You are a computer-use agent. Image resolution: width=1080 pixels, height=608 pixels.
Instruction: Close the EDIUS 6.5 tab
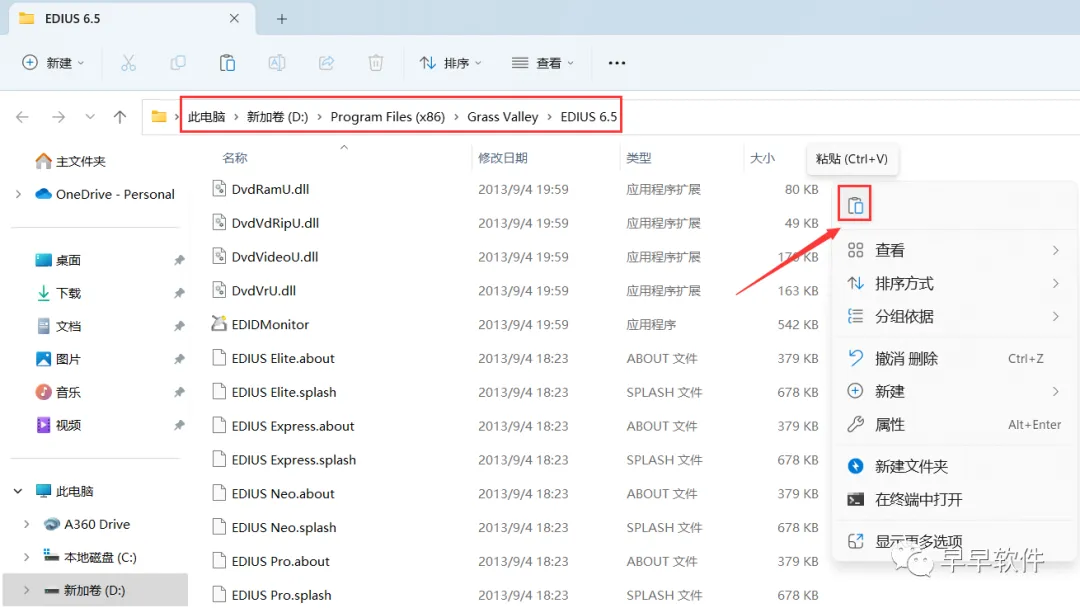234,19
